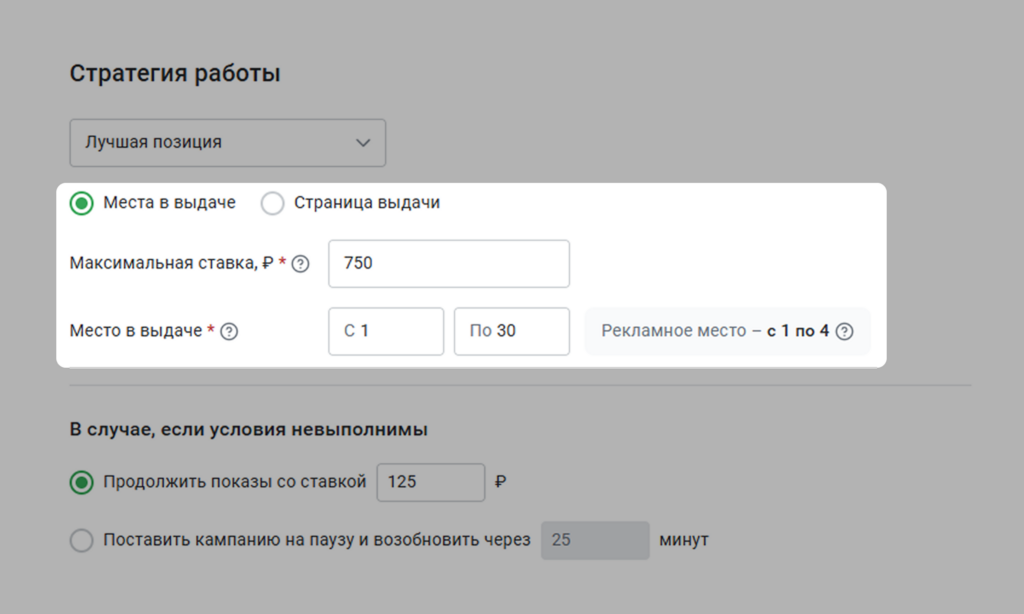Open the Лучшая позиция strategy dropdown

click(x=227, y=142)
